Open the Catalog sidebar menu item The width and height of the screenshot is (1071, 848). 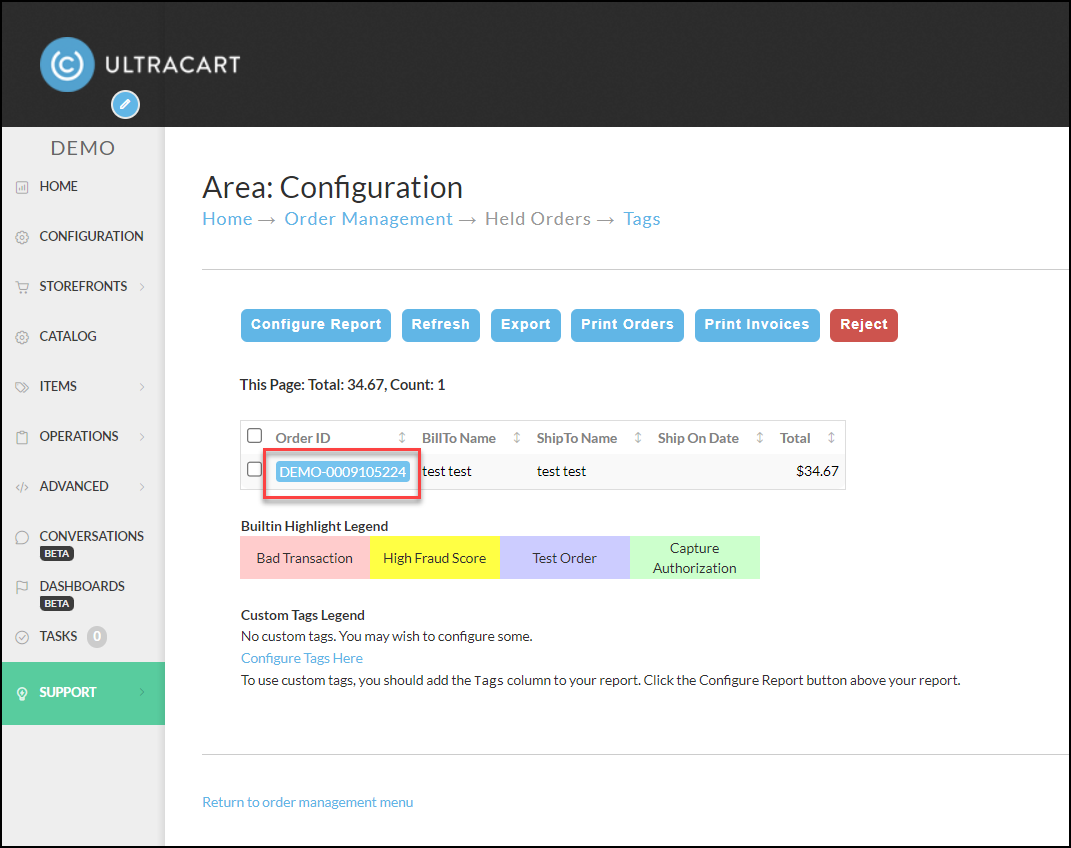tap(68, 336)
